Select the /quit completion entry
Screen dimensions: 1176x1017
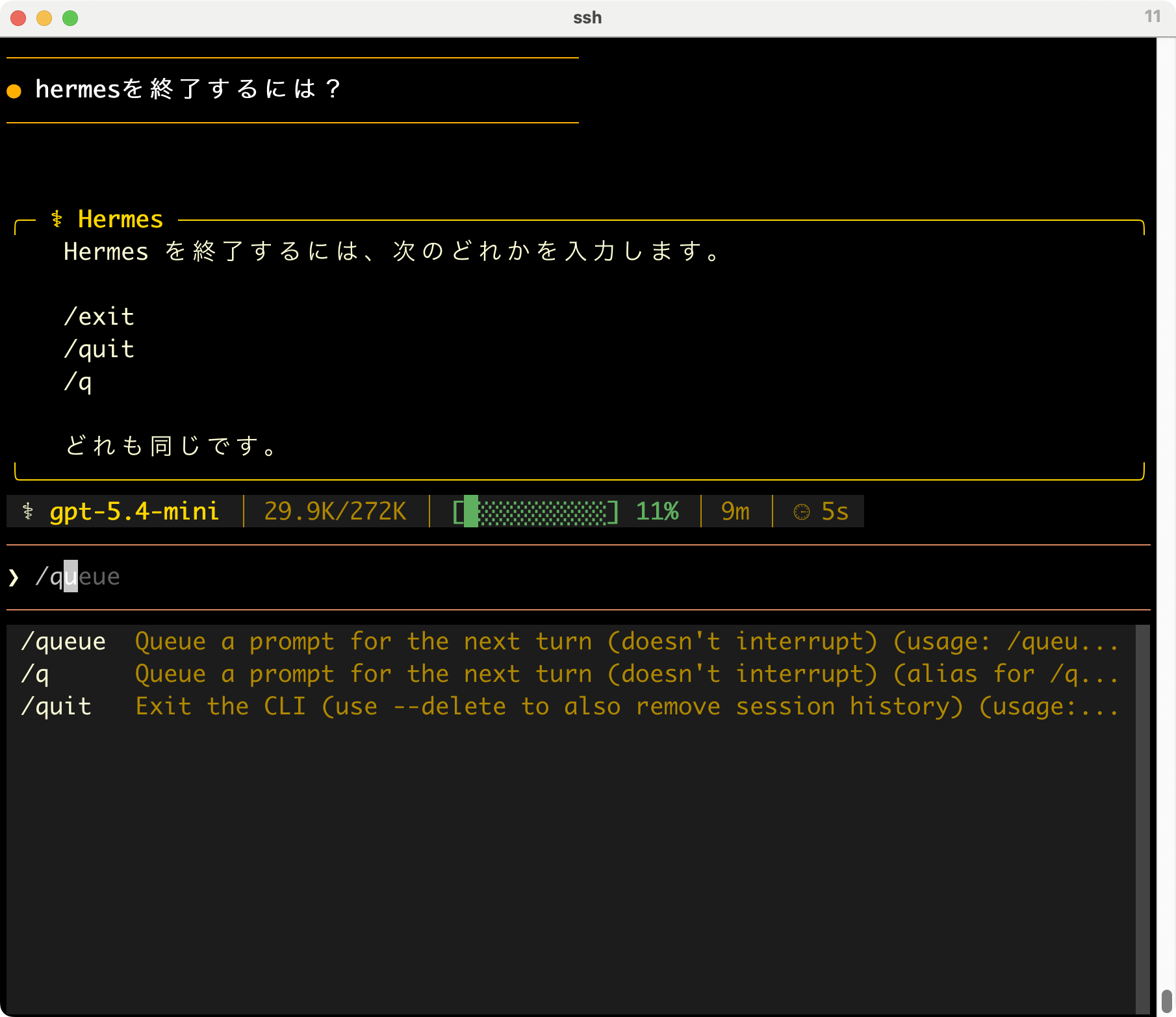pos(570,707)
